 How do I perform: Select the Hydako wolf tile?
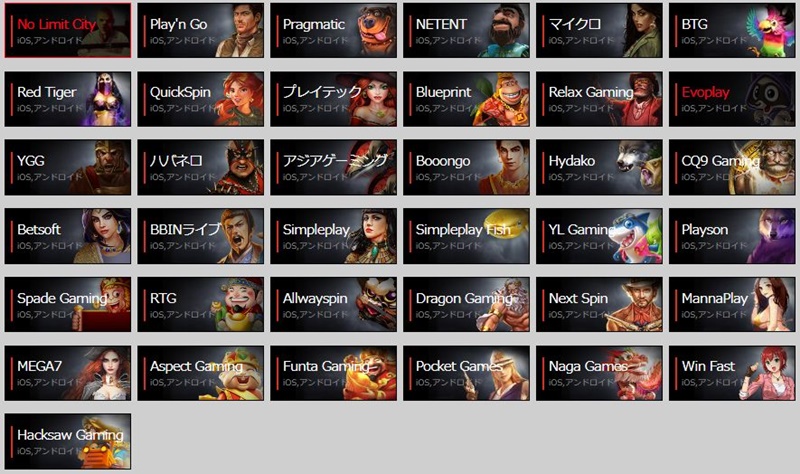pos(599,167)
